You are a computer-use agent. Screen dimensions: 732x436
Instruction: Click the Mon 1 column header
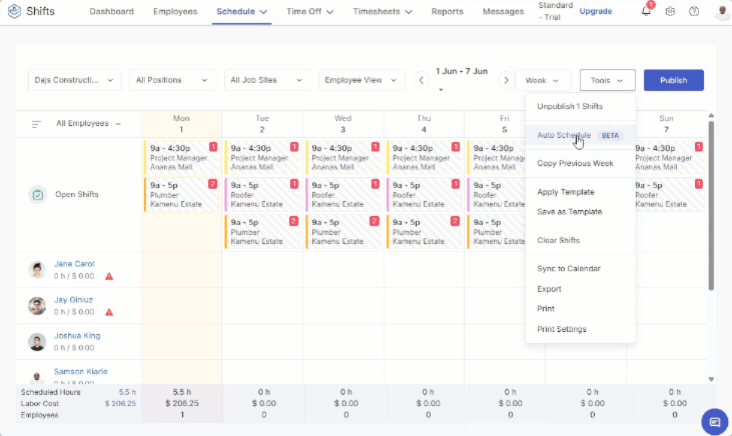181,124
